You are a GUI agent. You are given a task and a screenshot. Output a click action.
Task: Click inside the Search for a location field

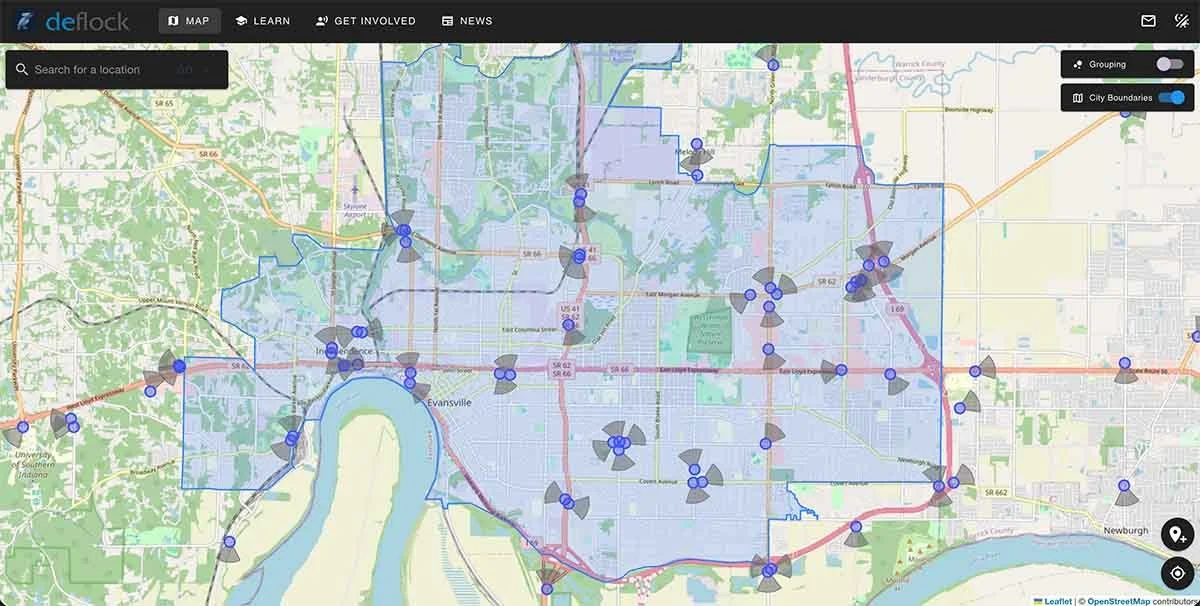(x=100, y=68)
